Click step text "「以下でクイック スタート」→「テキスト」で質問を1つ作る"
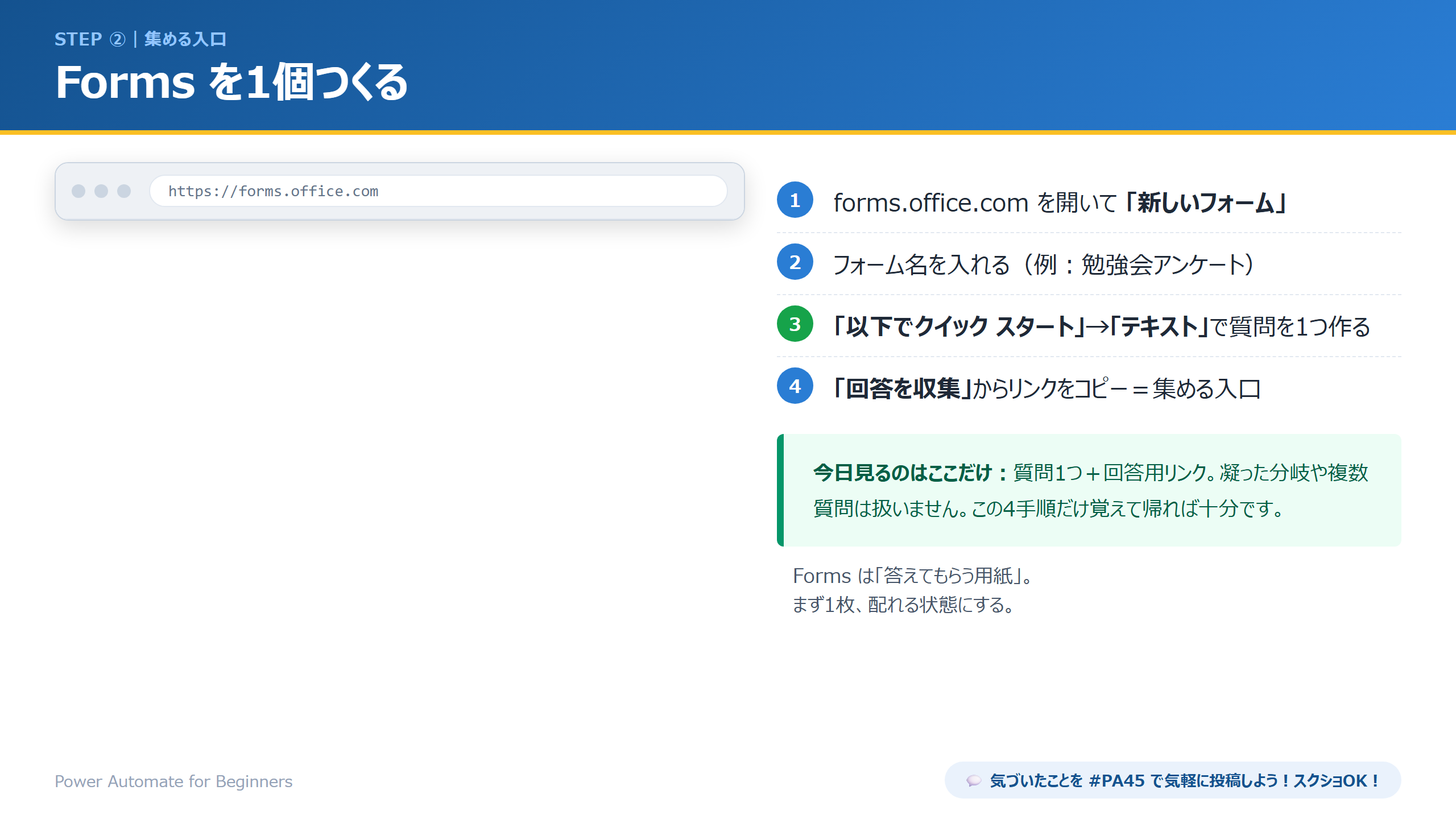 click(1101, 326)
